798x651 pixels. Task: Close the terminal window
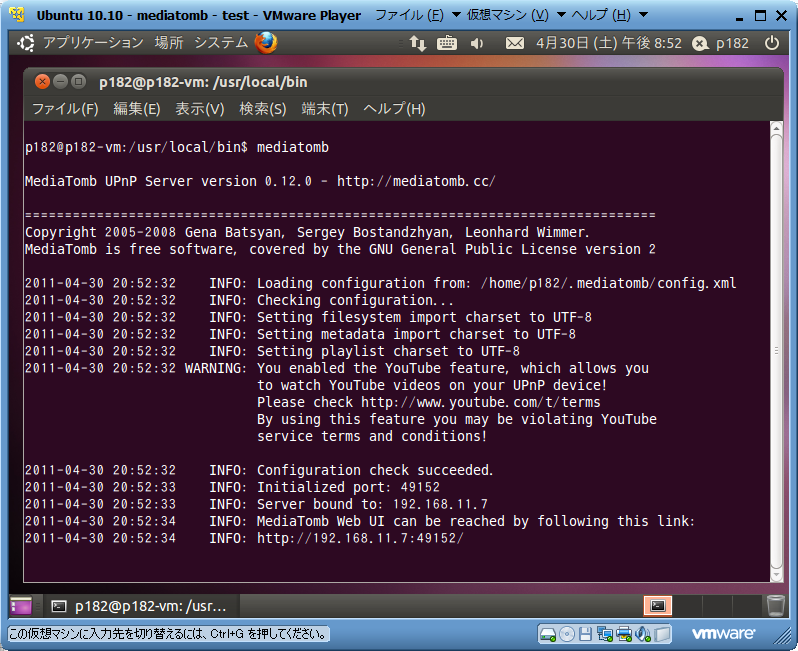coord(42,81)
